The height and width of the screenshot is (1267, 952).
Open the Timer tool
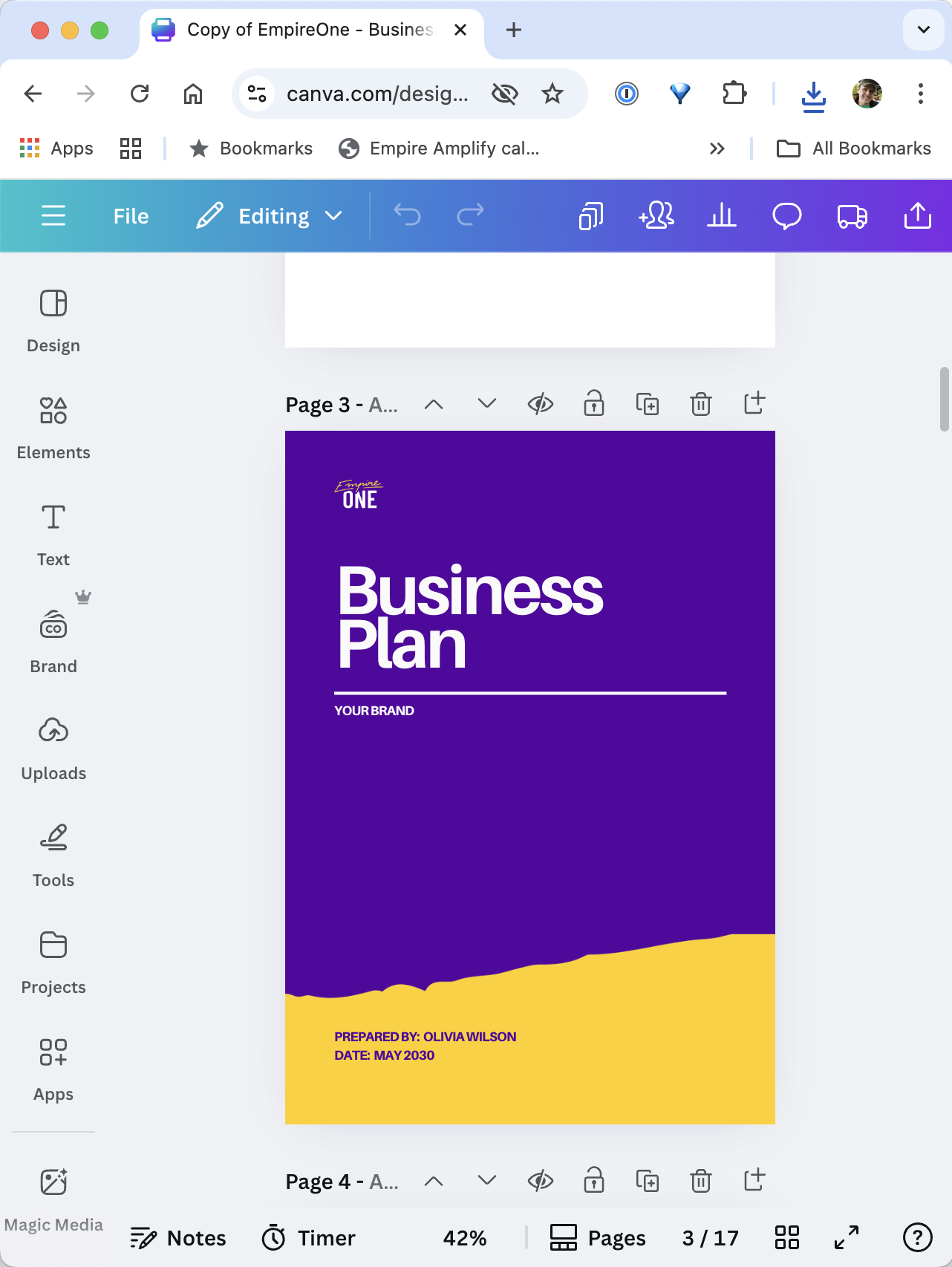[x=309, y=1237]
